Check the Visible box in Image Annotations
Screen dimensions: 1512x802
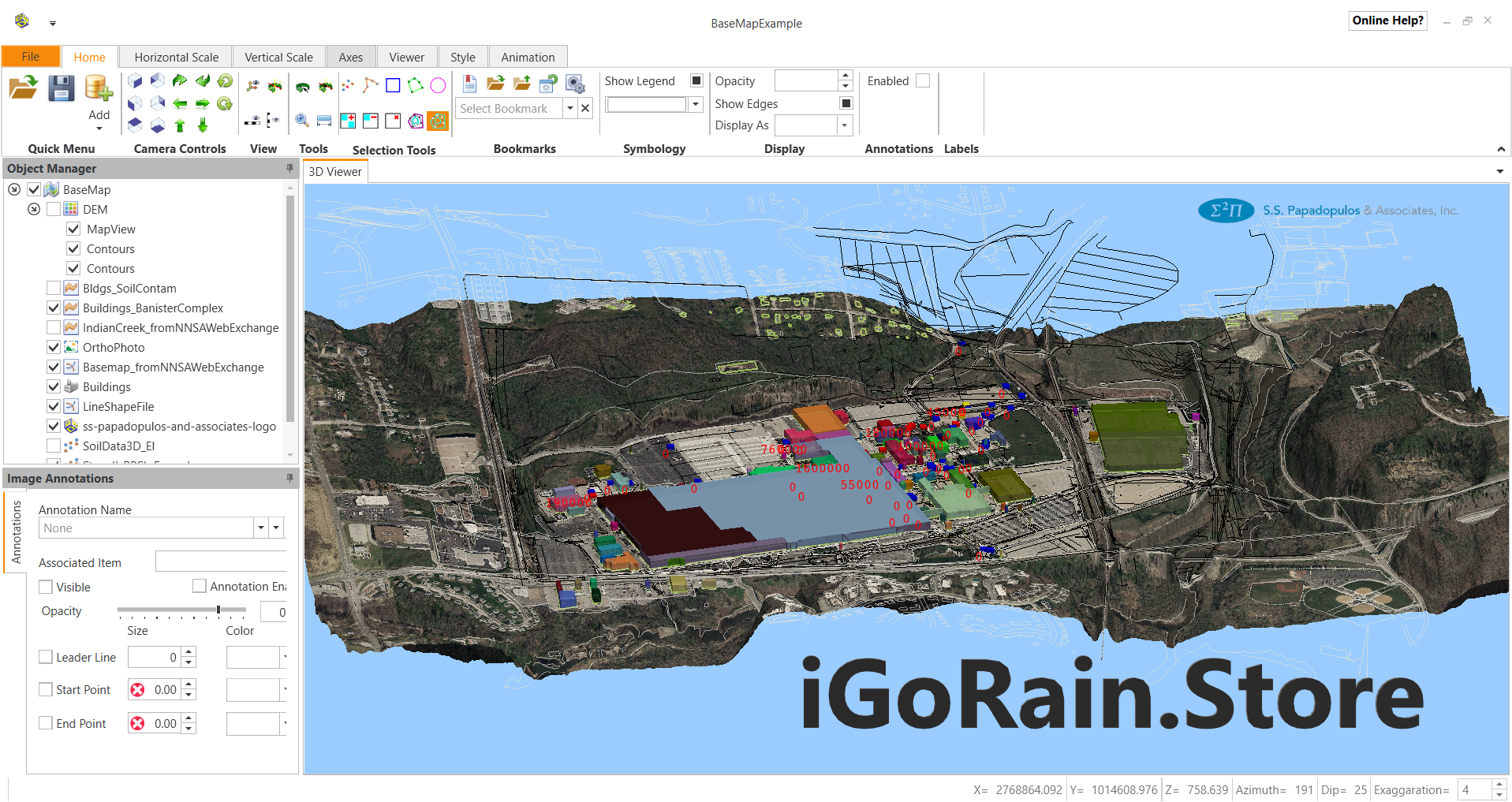pyautogui.click(x=46, y=587)
